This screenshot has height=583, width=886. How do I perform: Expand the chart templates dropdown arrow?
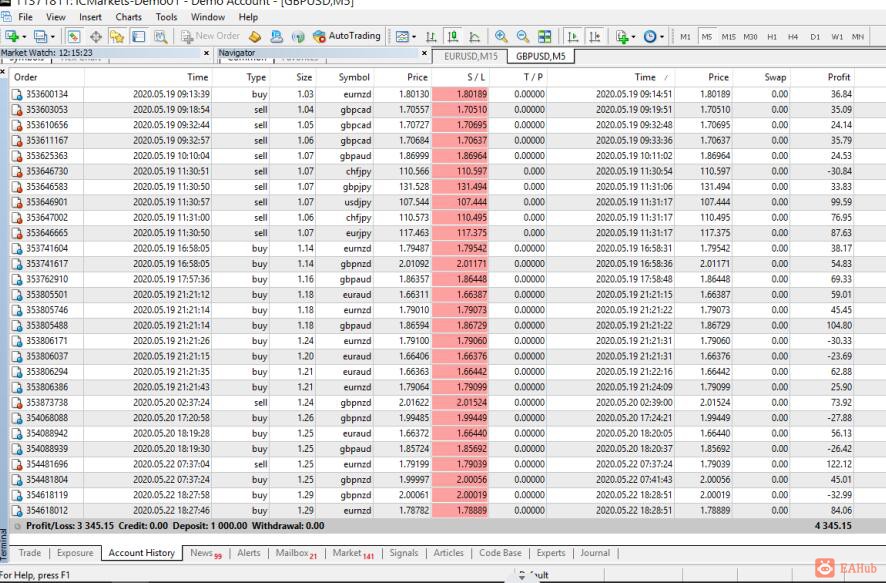[414, 37]
